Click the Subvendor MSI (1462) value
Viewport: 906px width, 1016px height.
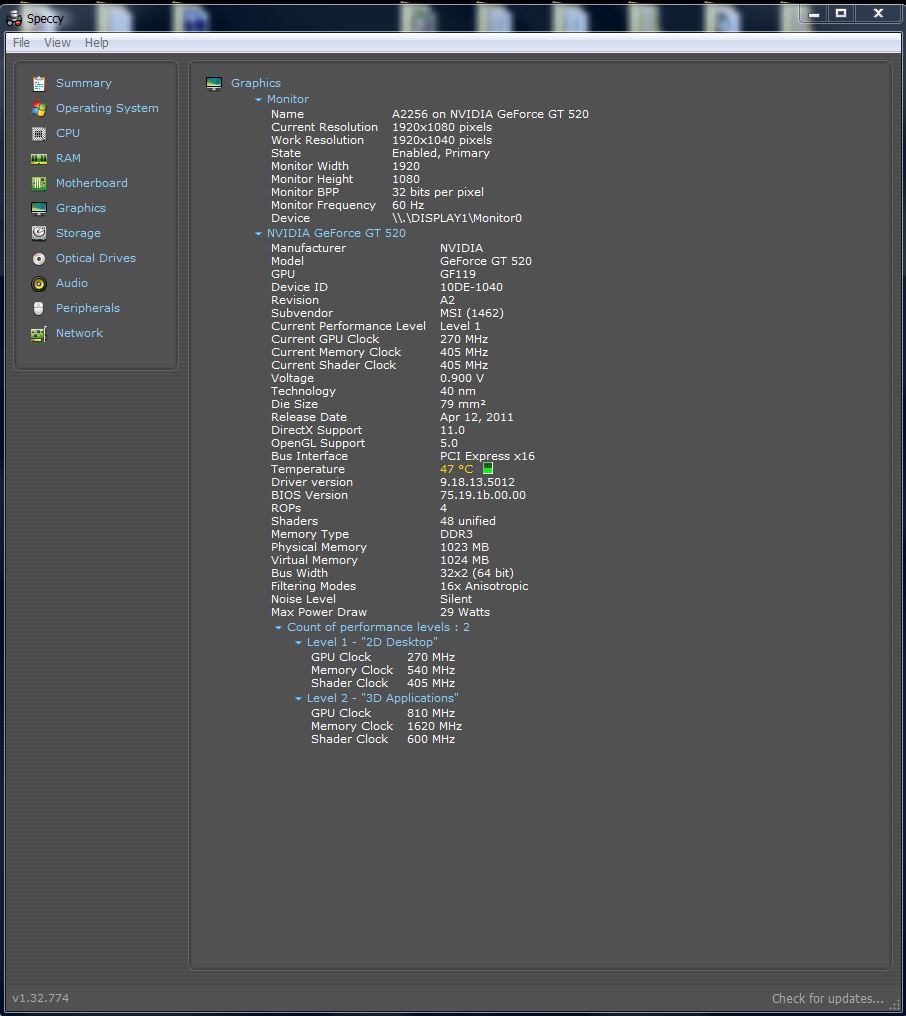pyautogui.click(x=472, y=313)
